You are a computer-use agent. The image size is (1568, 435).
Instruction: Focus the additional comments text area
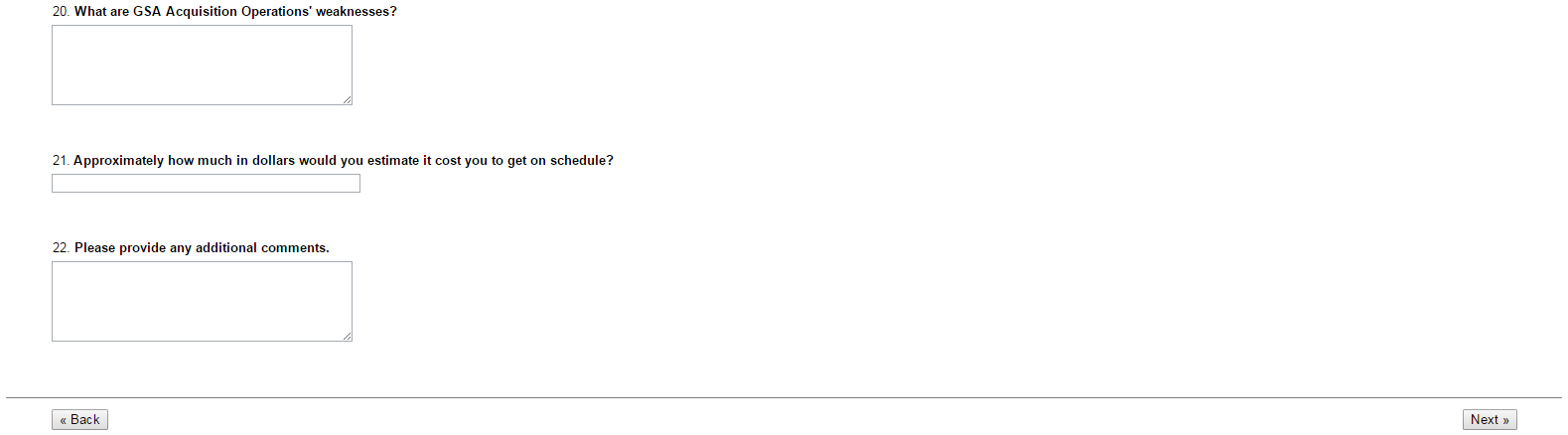click(x=202, y=302)
